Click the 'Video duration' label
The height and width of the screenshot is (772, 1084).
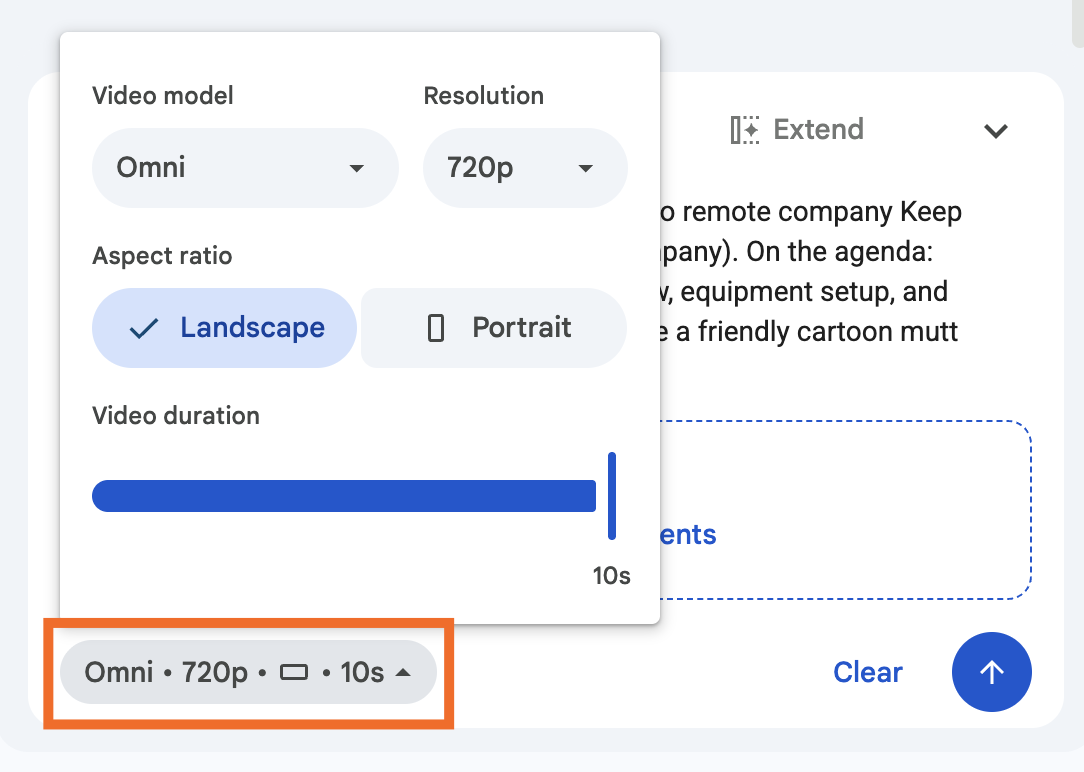click(176, 416)
